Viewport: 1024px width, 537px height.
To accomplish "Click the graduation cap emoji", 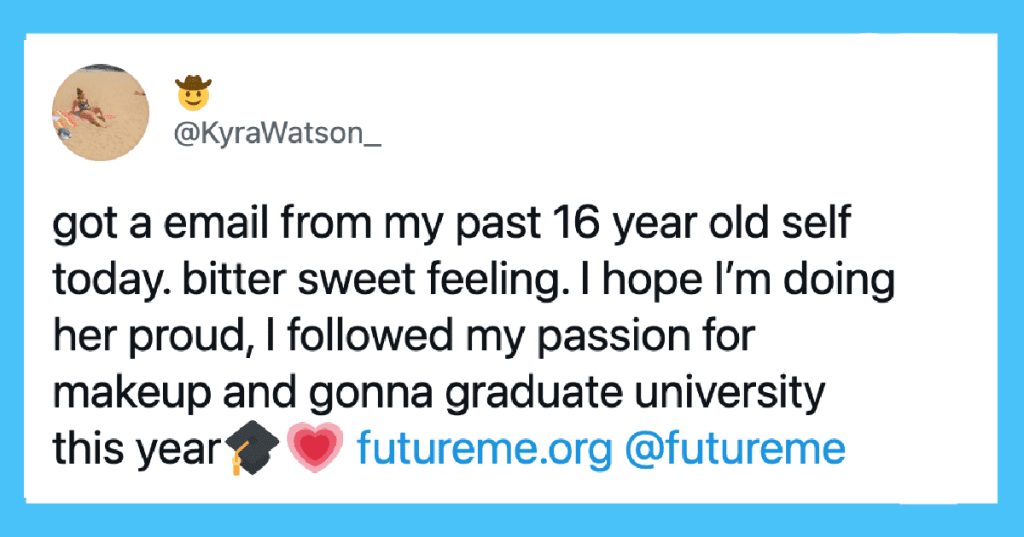I will pyautogui.click(x=251, y=447).
